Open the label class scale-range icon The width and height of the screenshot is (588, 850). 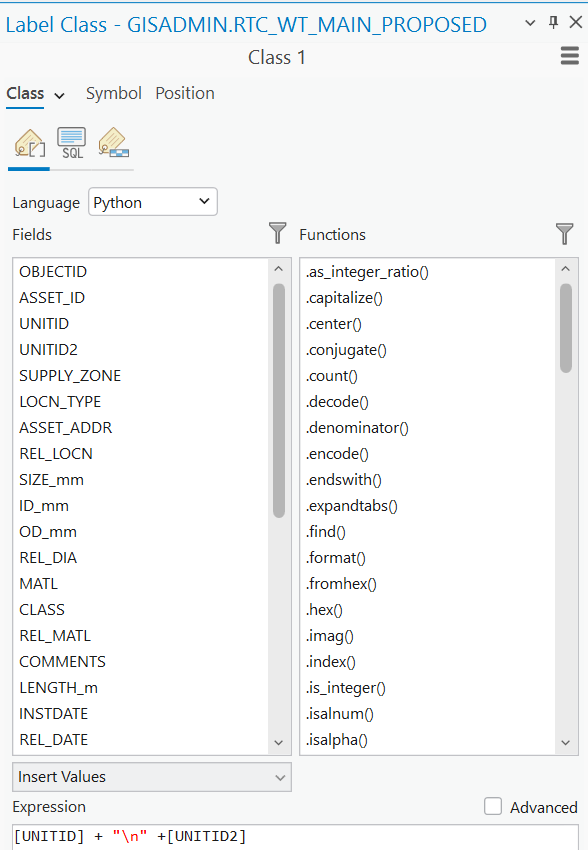click(x=113, y=143)
